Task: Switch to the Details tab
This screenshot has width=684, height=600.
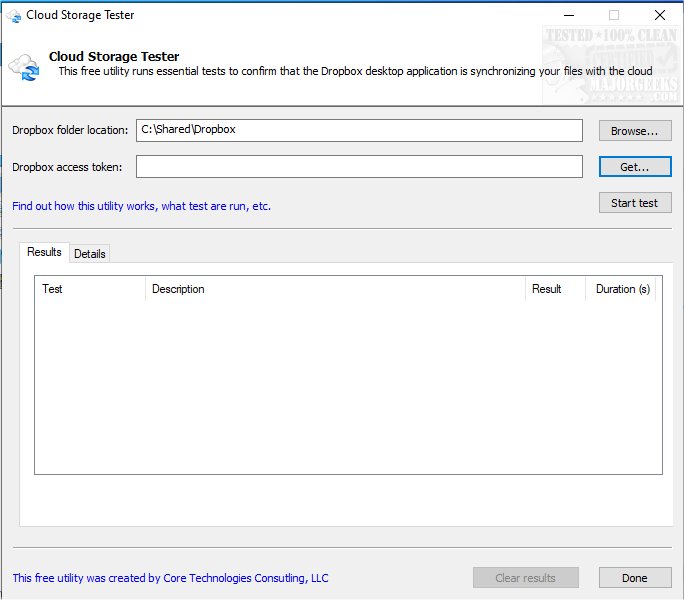Action: [x=90, y=254]
